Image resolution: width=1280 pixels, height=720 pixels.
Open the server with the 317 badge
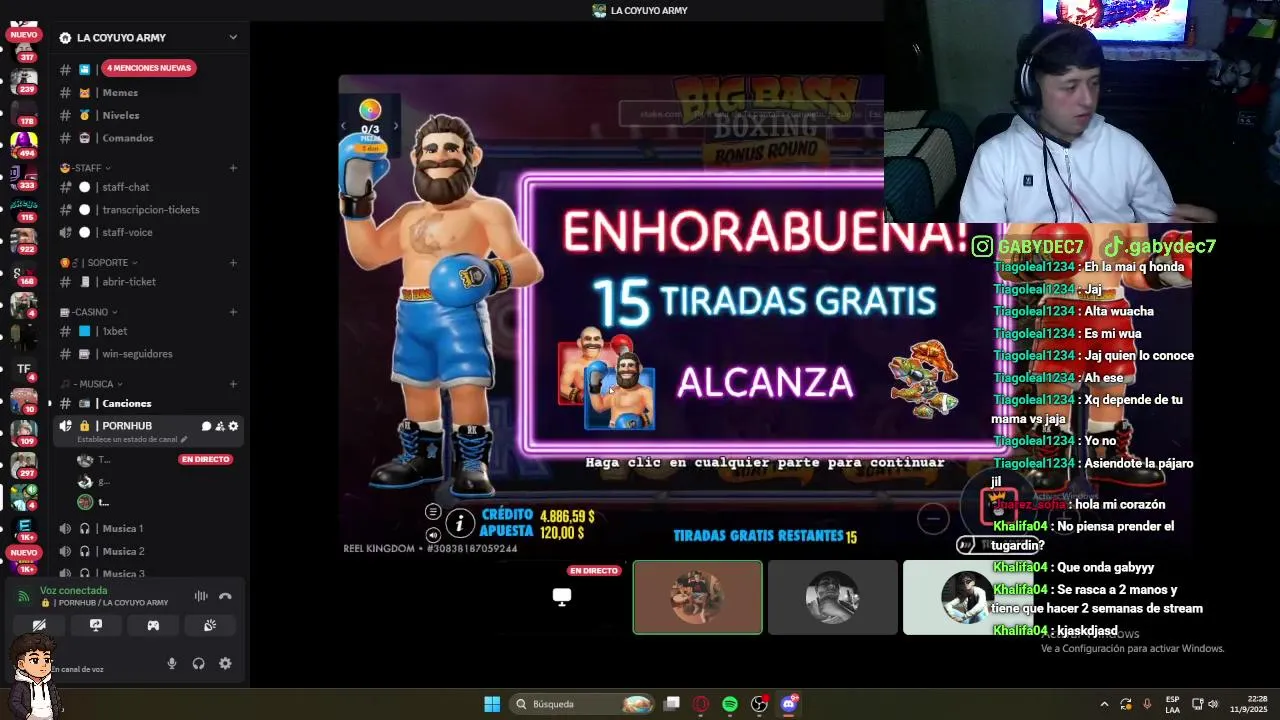pos(24,50)
